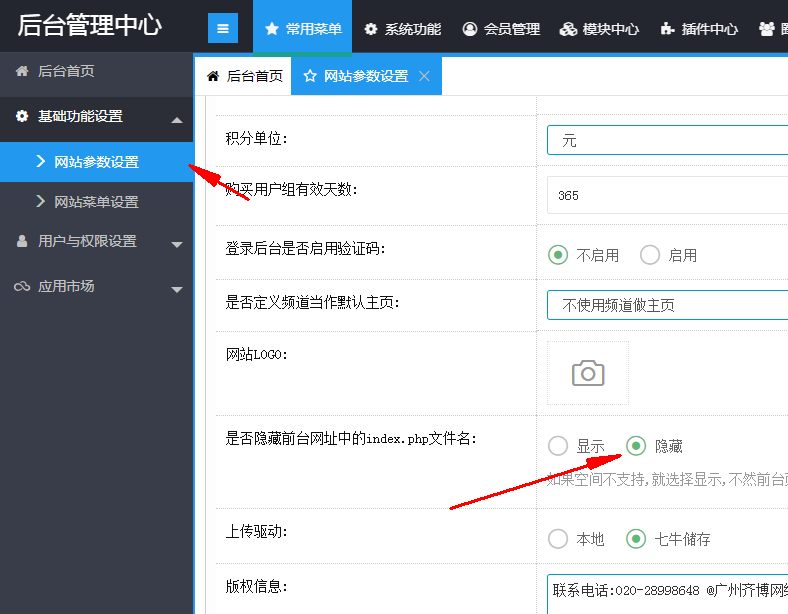Open 网站菜单设置 in the sidebar
This screenshot has width=788, height=614.
(96, 202)
